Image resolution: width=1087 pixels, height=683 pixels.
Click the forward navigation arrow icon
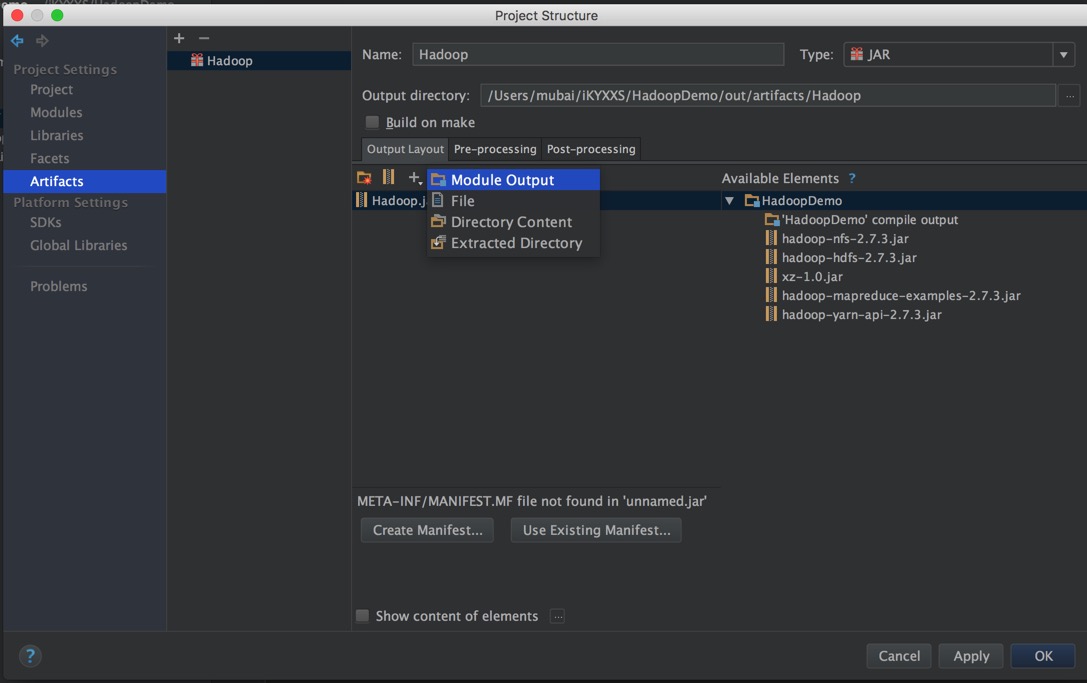(x=42, y=41)
